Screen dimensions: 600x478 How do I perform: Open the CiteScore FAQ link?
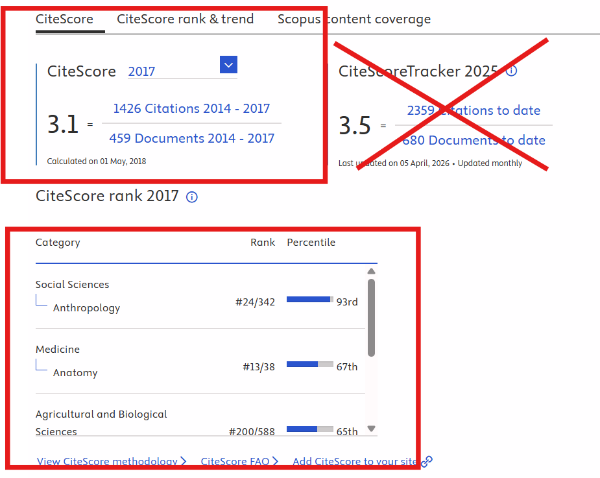[x=239, y=461]
